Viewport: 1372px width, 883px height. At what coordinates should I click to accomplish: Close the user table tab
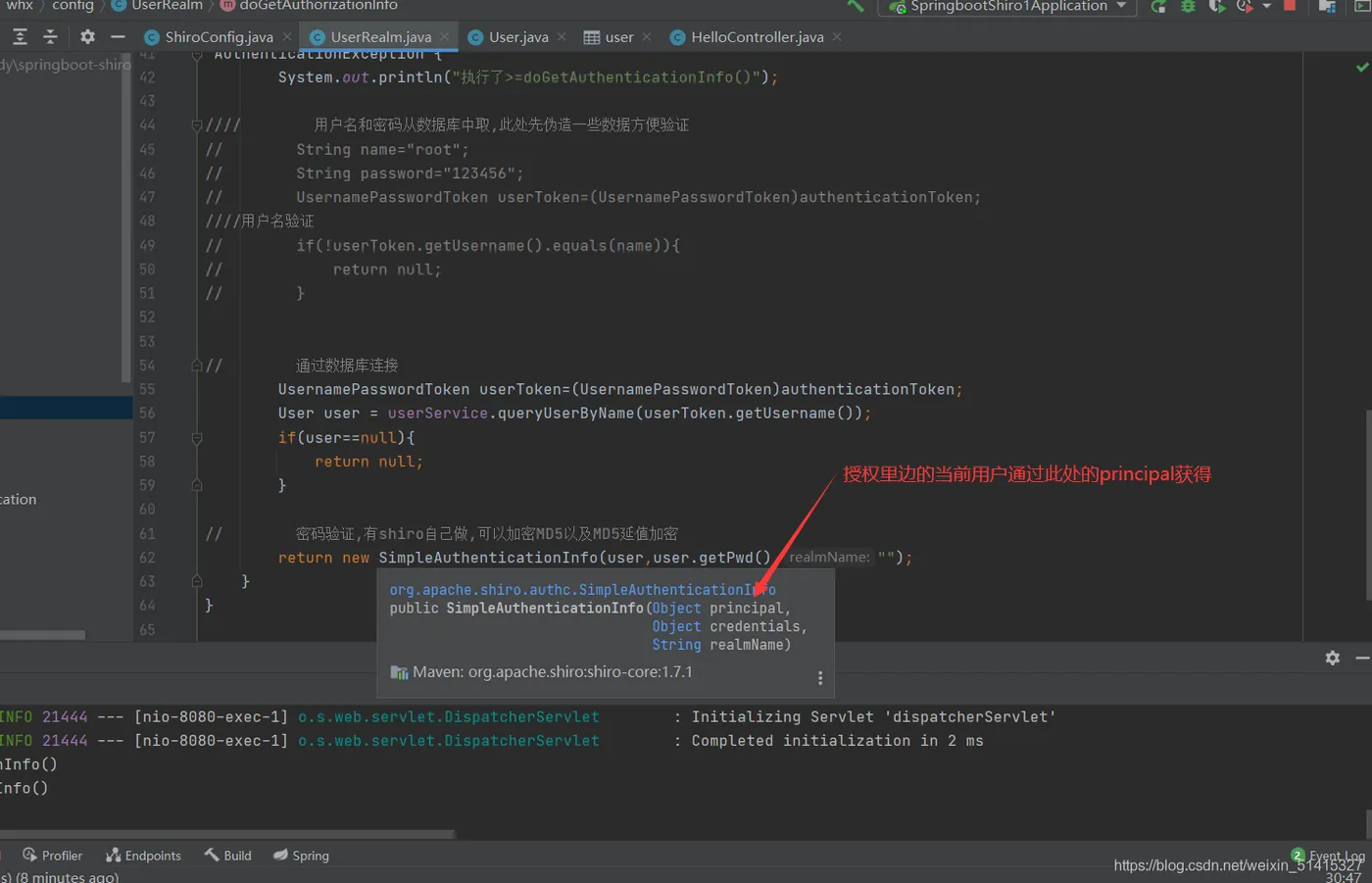(647, 37)
